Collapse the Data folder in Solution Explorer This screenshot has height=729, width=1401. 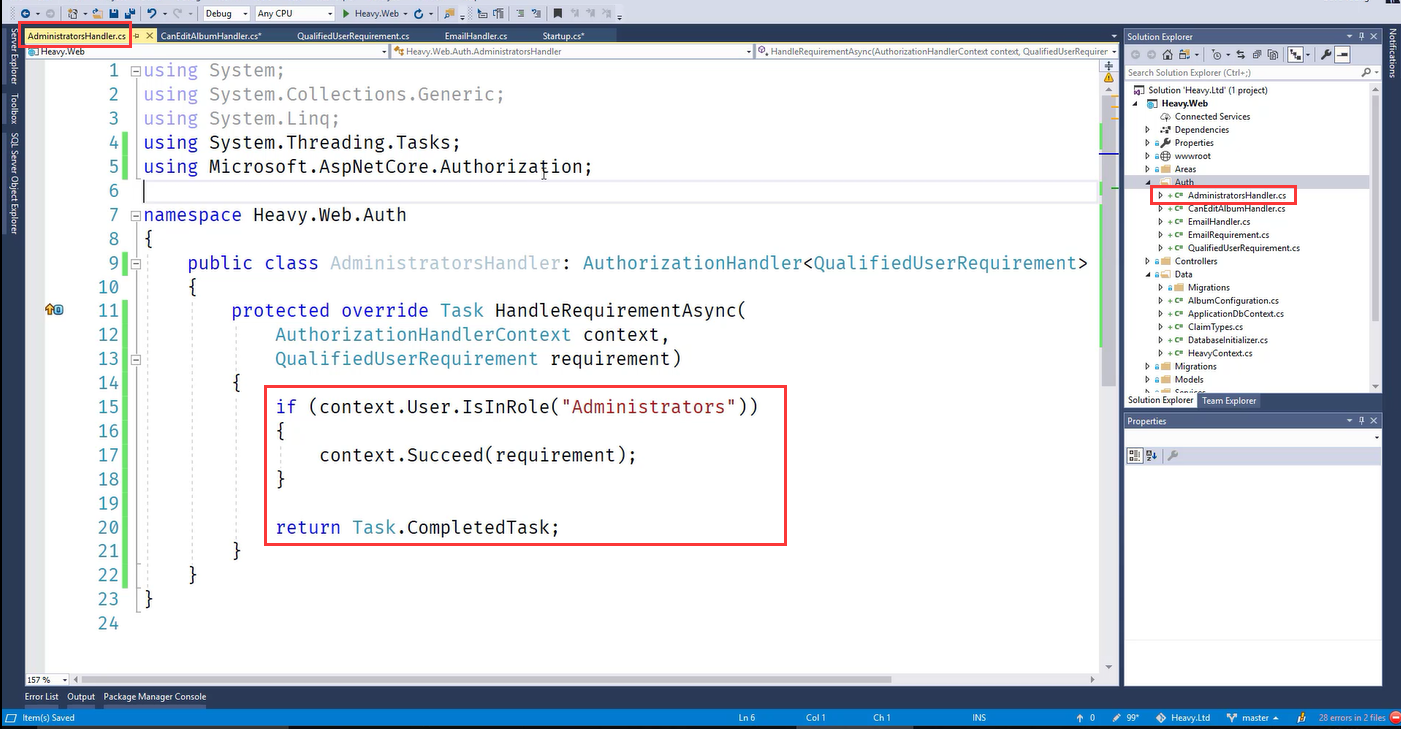1148,274
